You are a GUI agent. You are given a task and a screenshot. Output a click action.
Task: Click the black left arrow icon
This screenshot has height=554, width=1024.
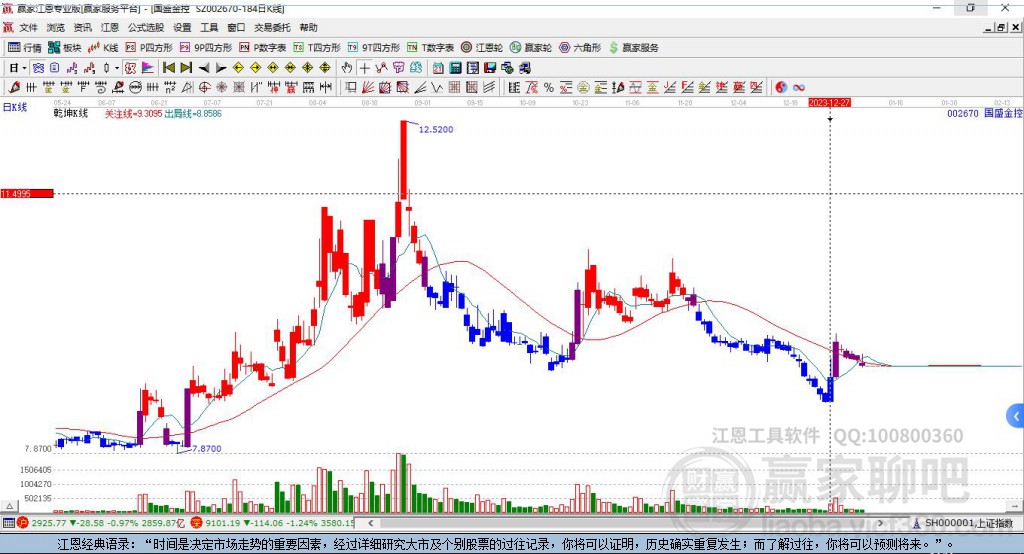coord(204,68)
